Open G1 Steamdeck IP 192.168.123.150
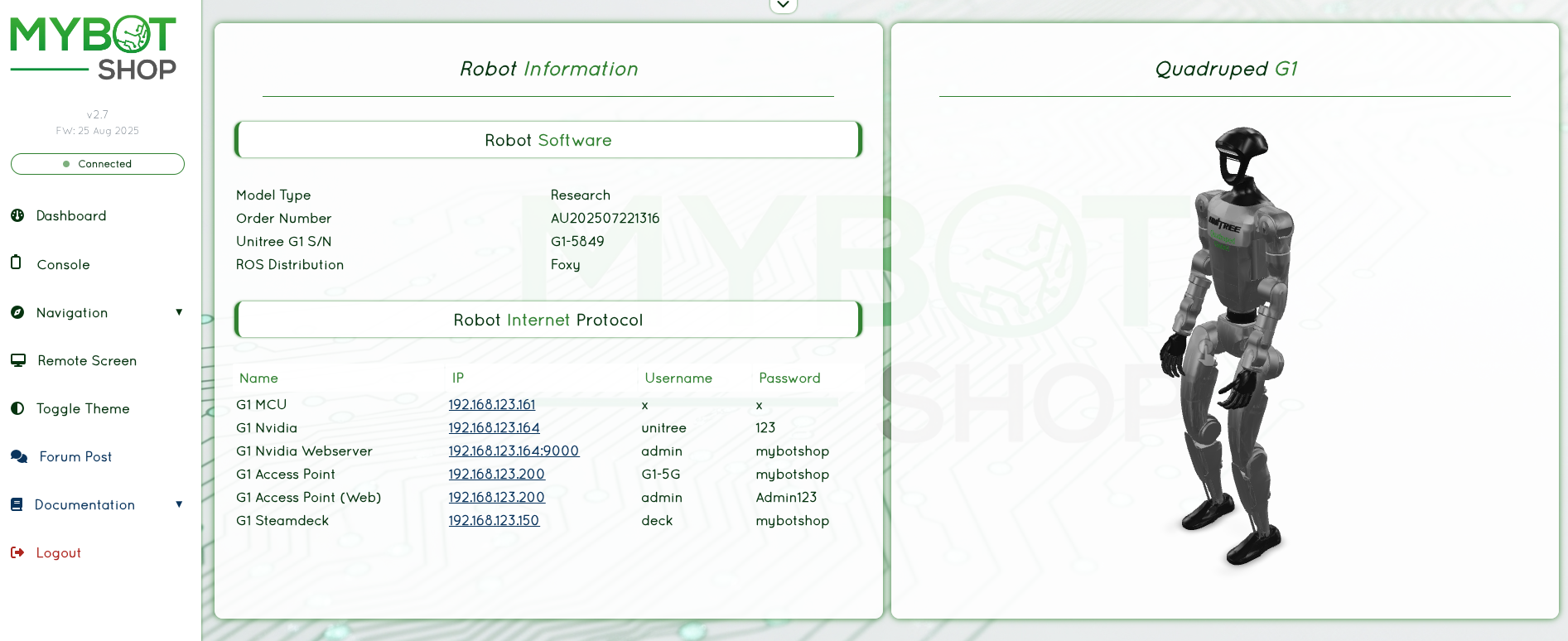This screenshot has height=641, width=1568. point(494,521)
